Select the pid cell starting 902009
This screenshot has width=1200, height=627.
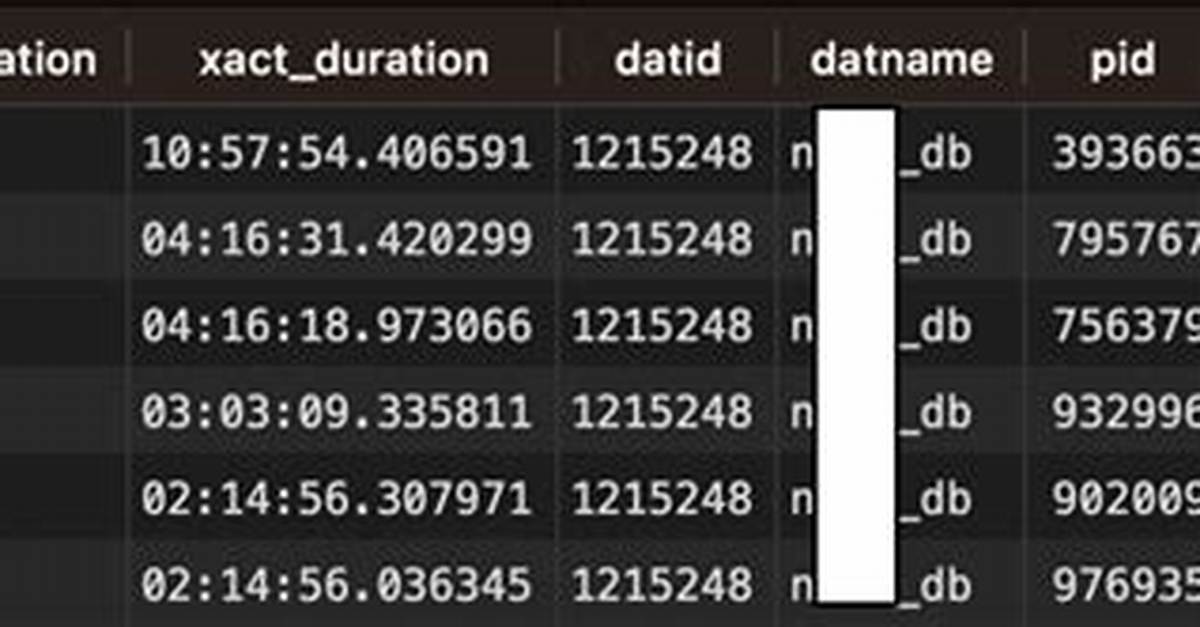pyautogui.click(x=1125, y=499)
